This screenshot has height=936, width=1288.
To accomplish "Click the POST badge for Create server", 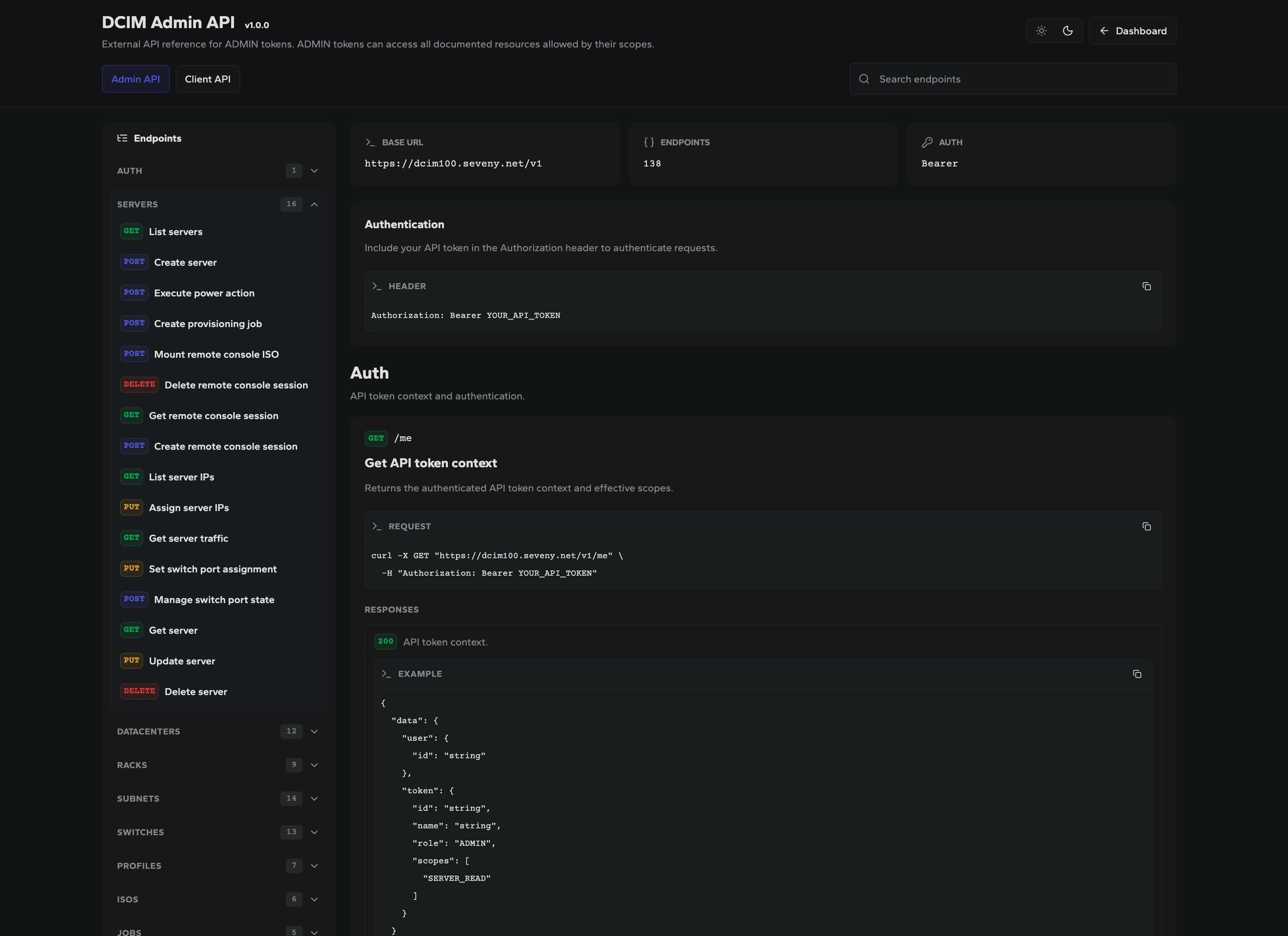I will 134,262.
